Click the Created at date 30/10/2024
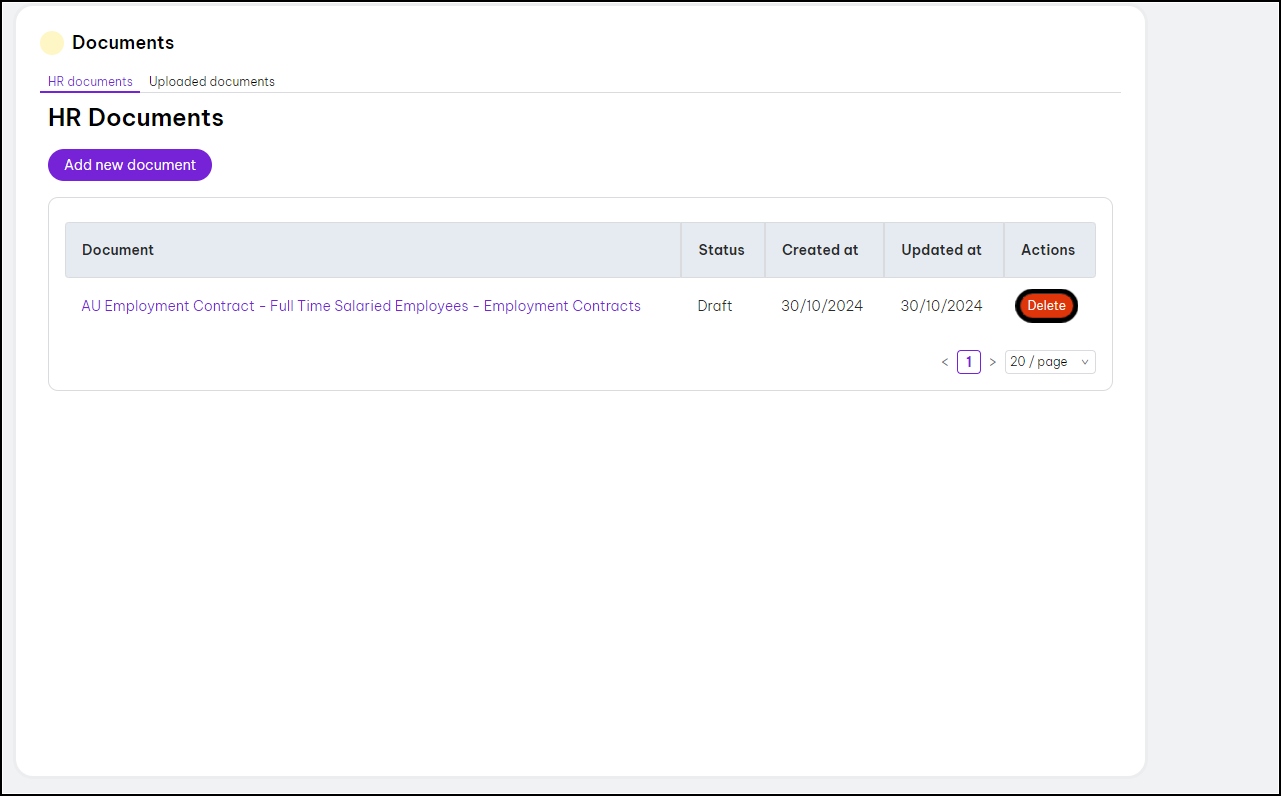Image resolution: width=1281 pixels, height=796 pixels. [822, 306]
